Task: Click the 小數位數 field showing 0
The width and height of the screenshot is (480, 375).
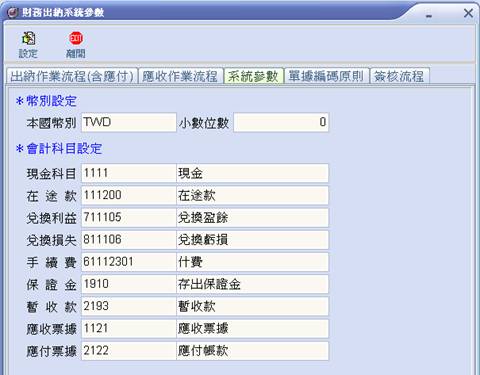Action: point(281,122)
